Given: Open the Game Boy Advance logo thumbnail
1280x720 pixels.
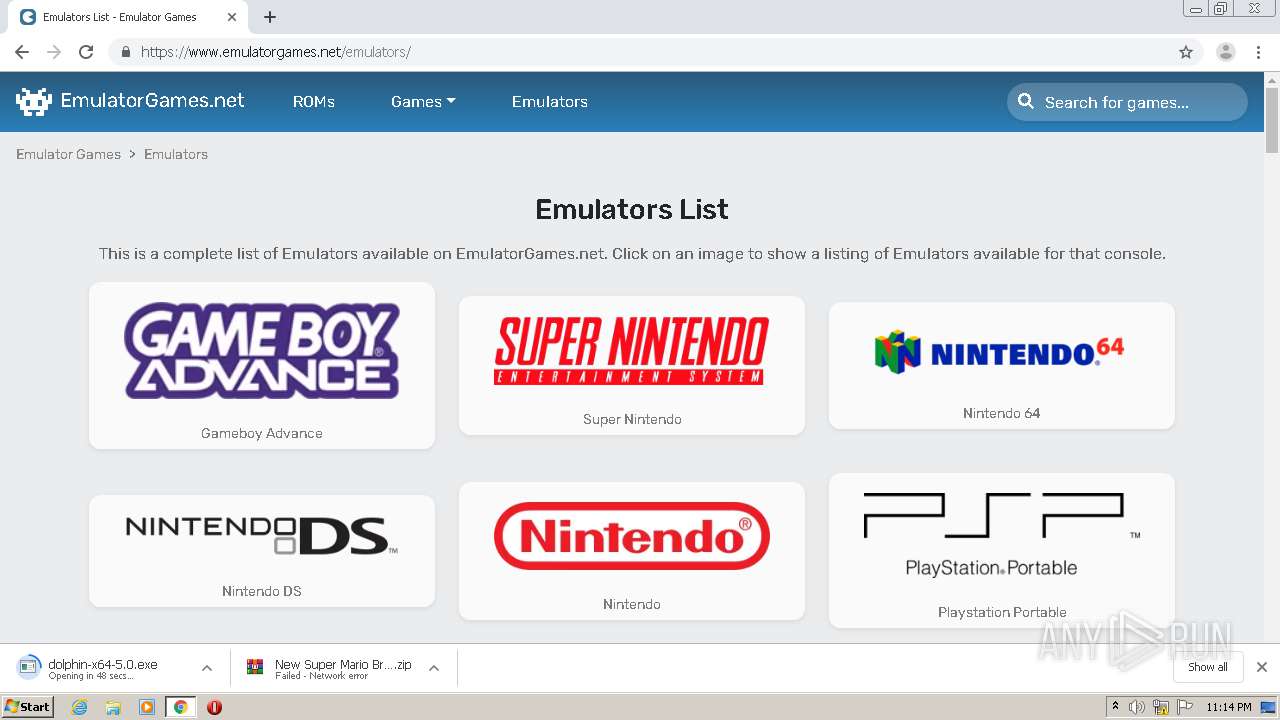Looking at the screenshot, I should tap(262, 351).
